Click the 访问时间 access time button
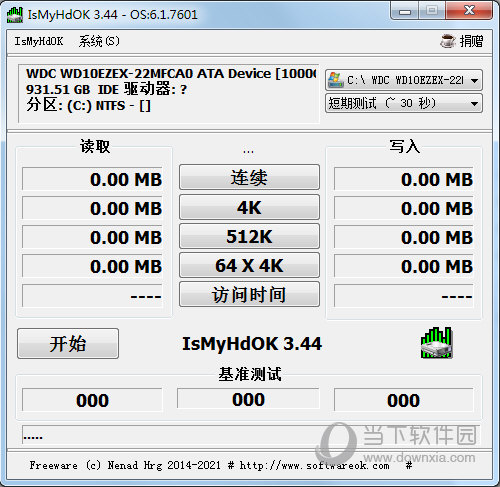 249,294
